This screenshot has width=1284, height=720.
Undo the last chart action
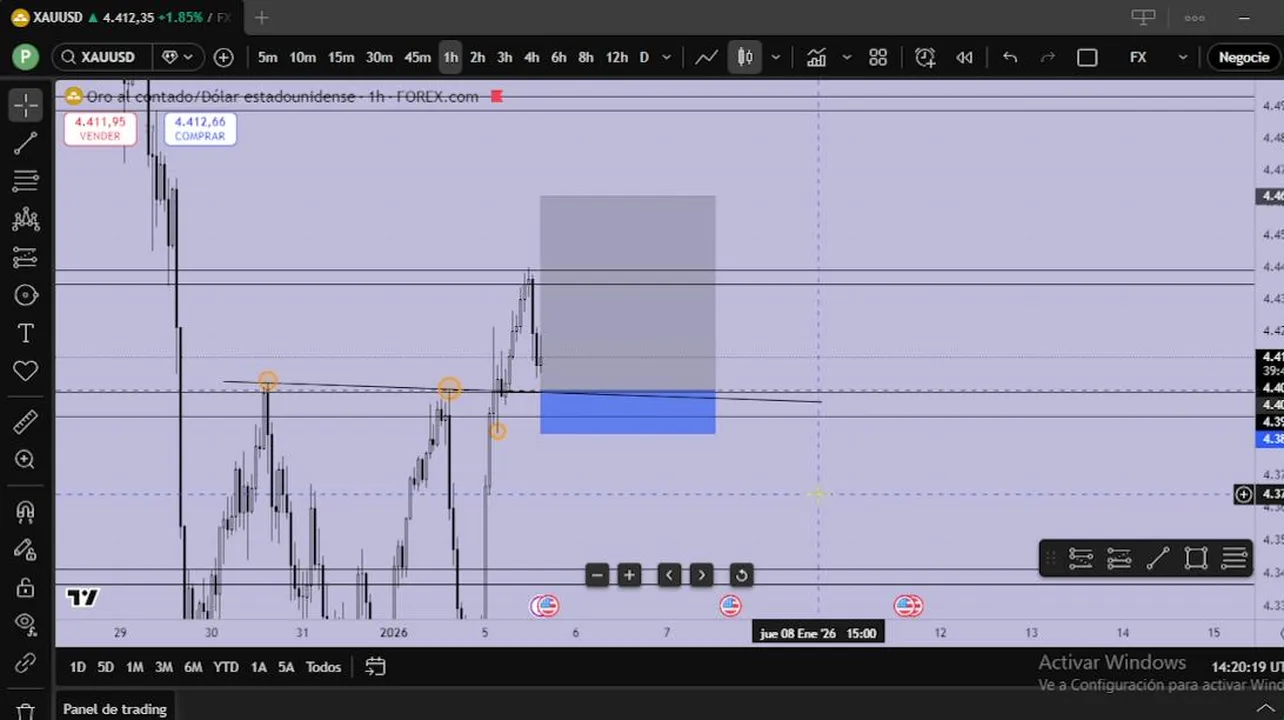tap(1010, 57)
